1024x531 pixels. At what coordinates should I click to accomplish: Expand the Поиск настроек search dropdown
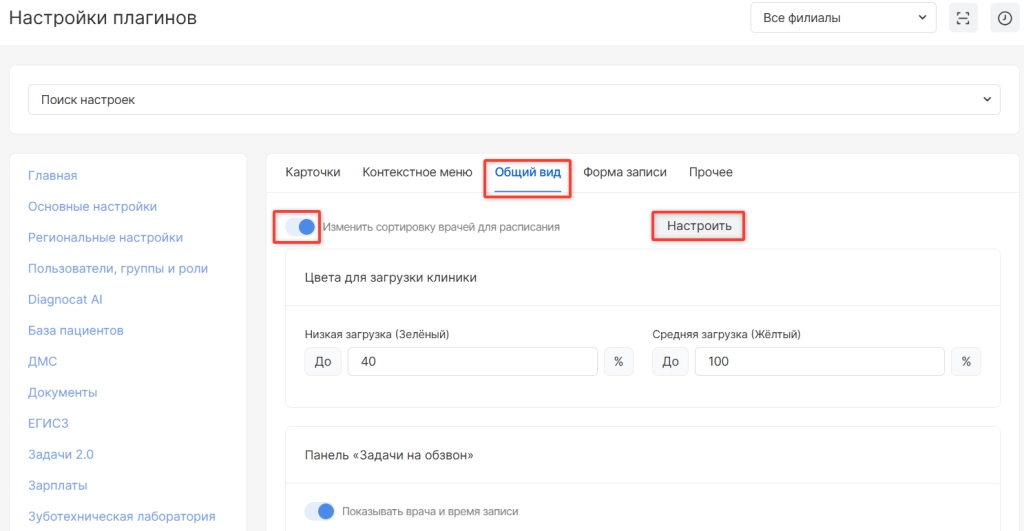click(x=514, y=99)
